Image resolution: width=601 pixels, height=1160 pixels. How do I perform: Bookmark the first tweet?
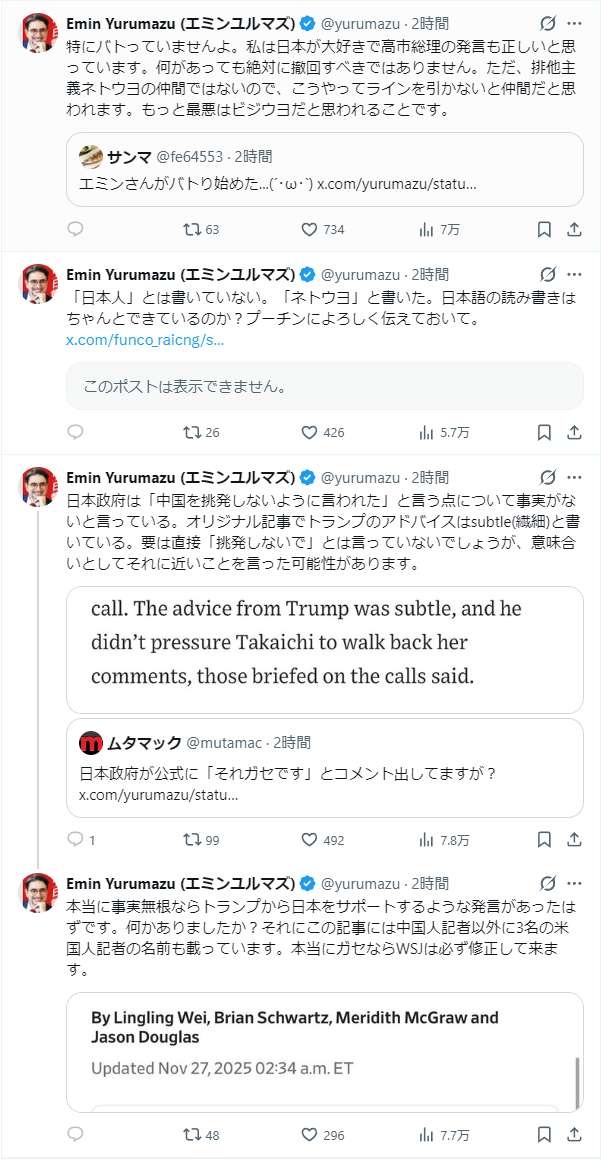click(544, 229)
